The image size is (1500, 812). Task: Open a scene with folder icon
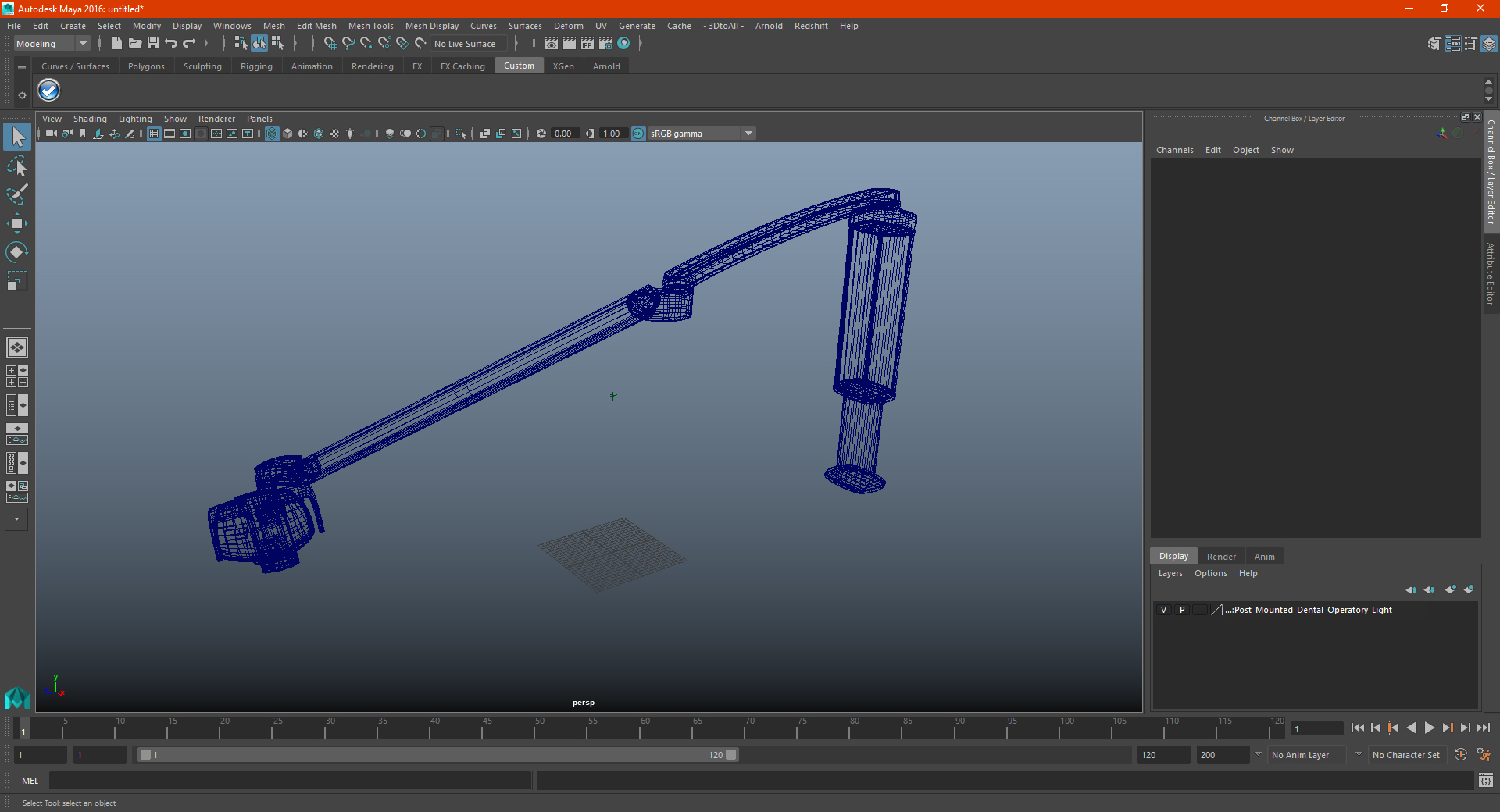click(135, 44)
